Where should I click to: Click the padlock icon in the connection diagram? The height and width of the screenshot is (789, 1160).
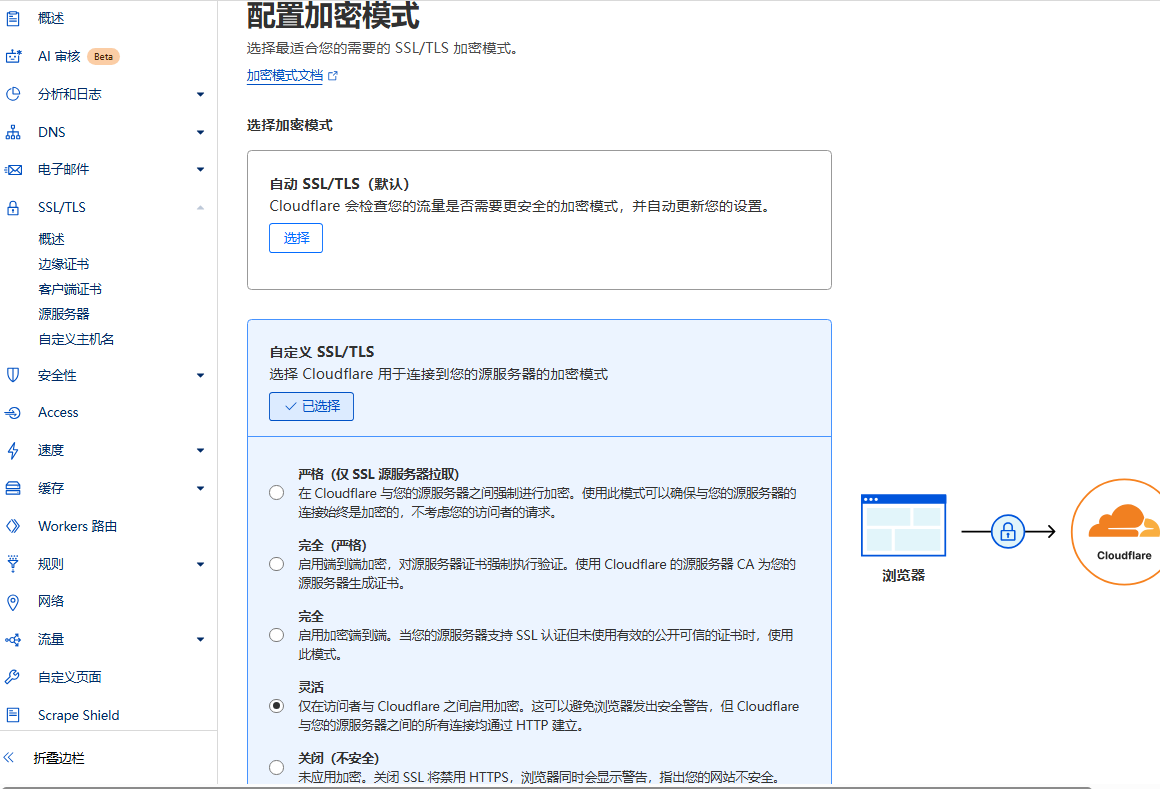click(1008, 532)
